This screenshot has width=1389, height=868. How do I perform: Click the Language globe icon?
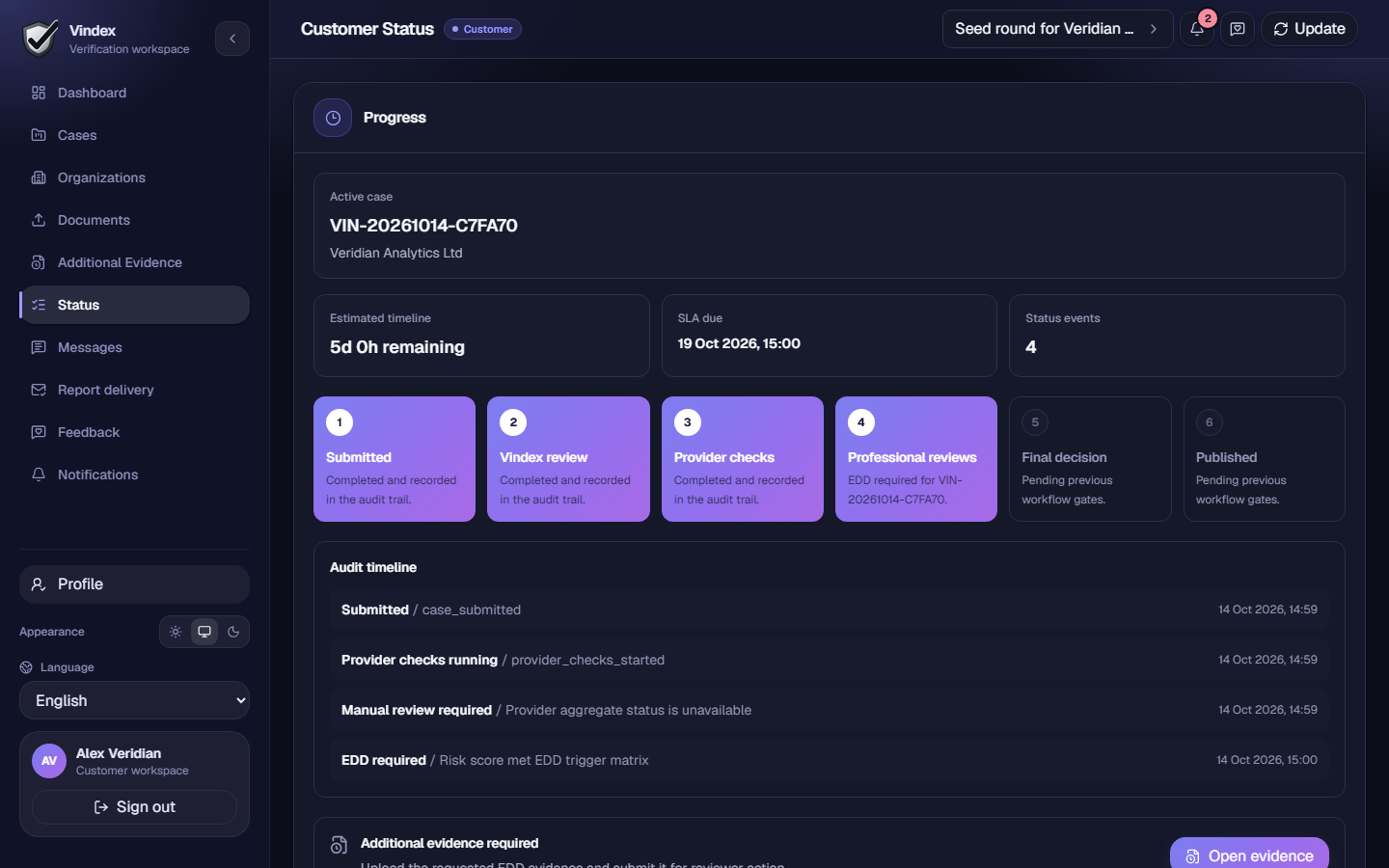coord(26,667)
